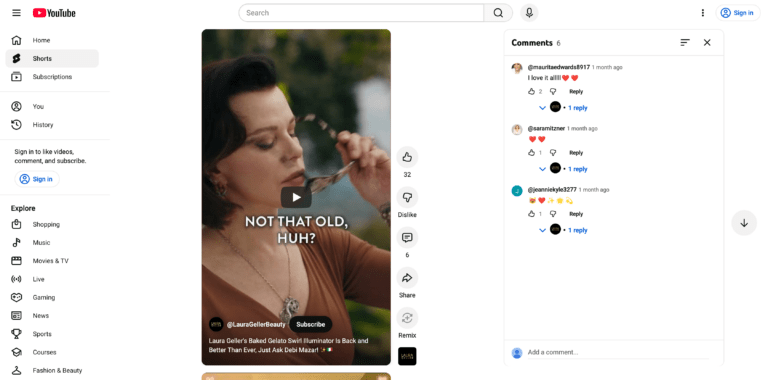Subscribe to LauraGellerBeauty
The height and width of the screenshot is (380, 768).
311,324
